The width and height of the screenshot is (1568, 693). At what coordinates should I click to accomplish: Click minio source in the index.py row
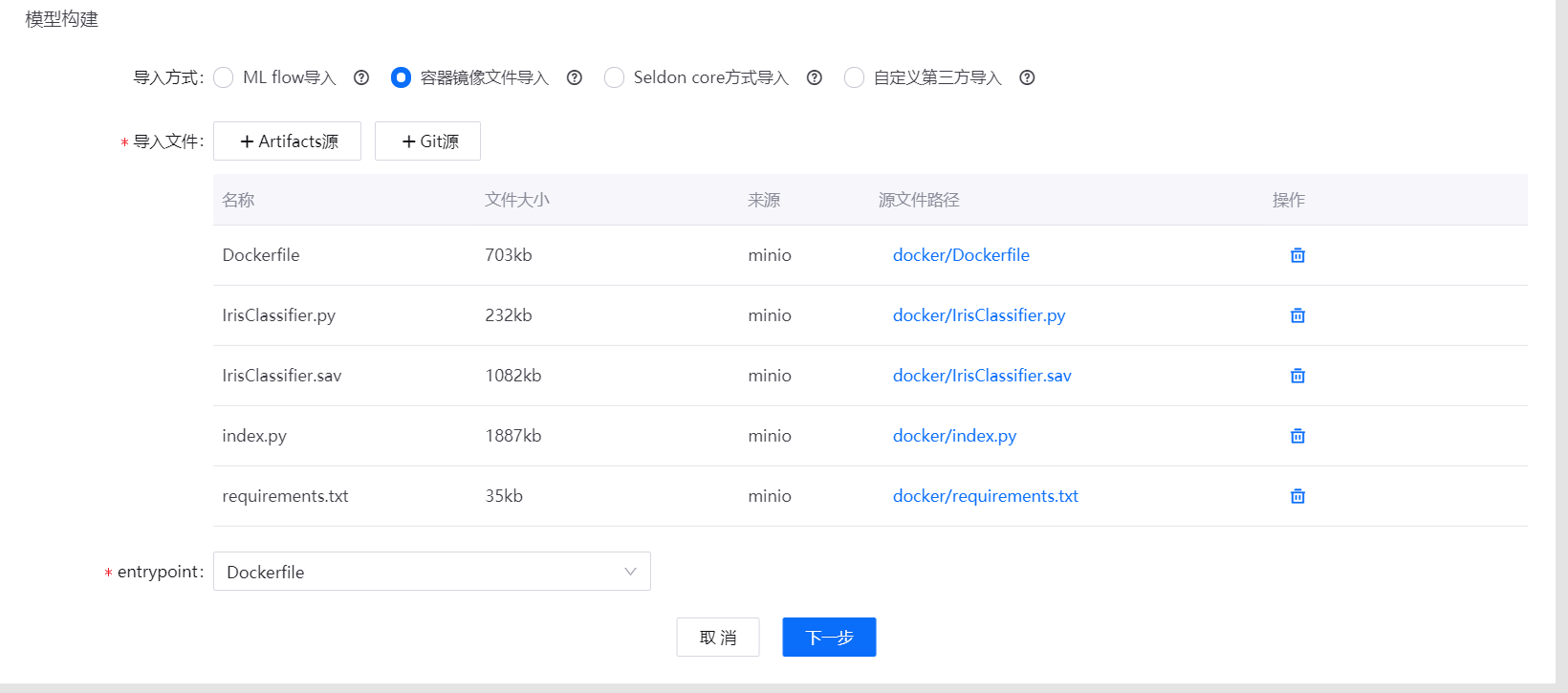pyautogui.click(x=770, y=436)
